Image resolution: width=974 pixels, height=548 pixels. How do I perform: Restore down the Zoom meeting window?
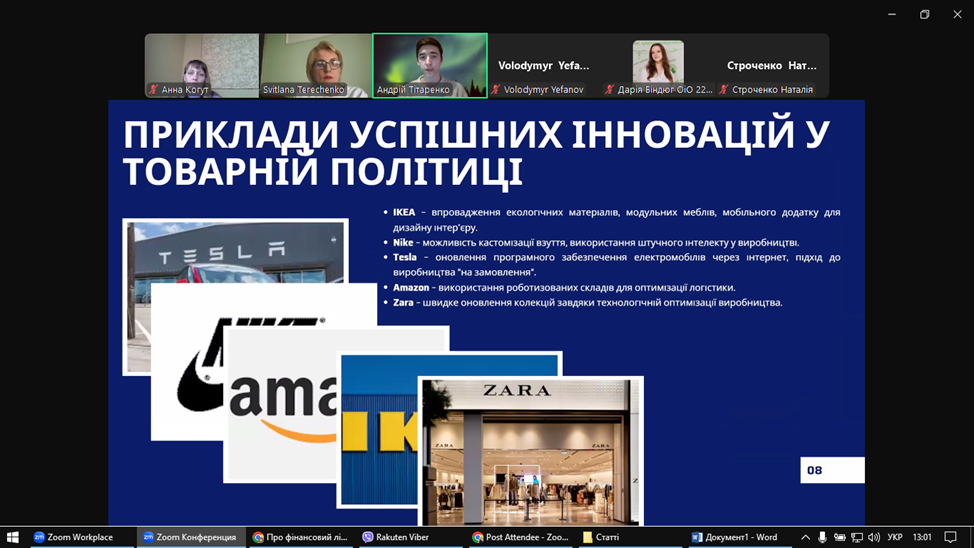tap(924, 14)
